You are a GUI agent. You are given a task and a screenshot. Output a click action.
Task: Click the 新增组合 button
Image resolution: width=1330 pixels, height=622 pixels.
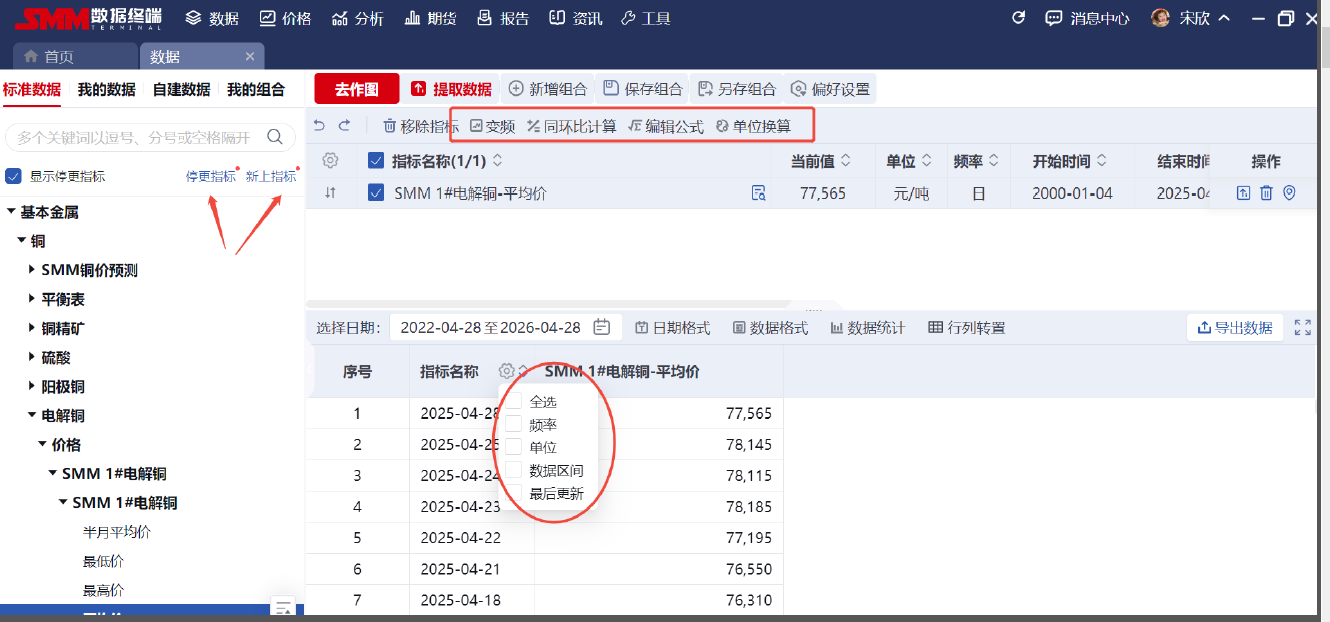pyautogui.click(x=547, y=89)
